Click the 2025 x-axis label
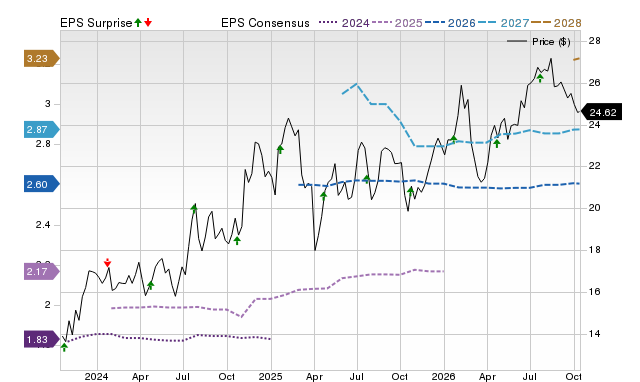 [270, 376]
